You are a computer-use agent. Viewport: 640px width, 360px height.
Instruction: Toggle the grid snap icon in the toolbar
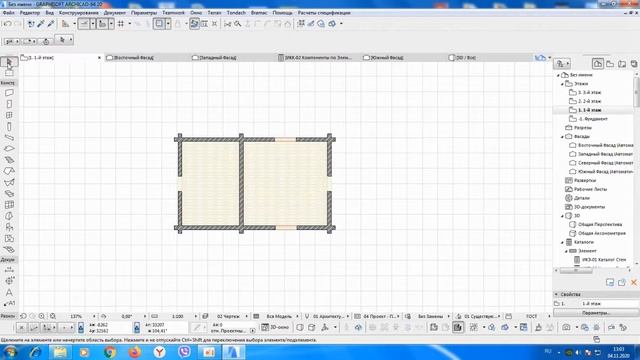[121, 24]
